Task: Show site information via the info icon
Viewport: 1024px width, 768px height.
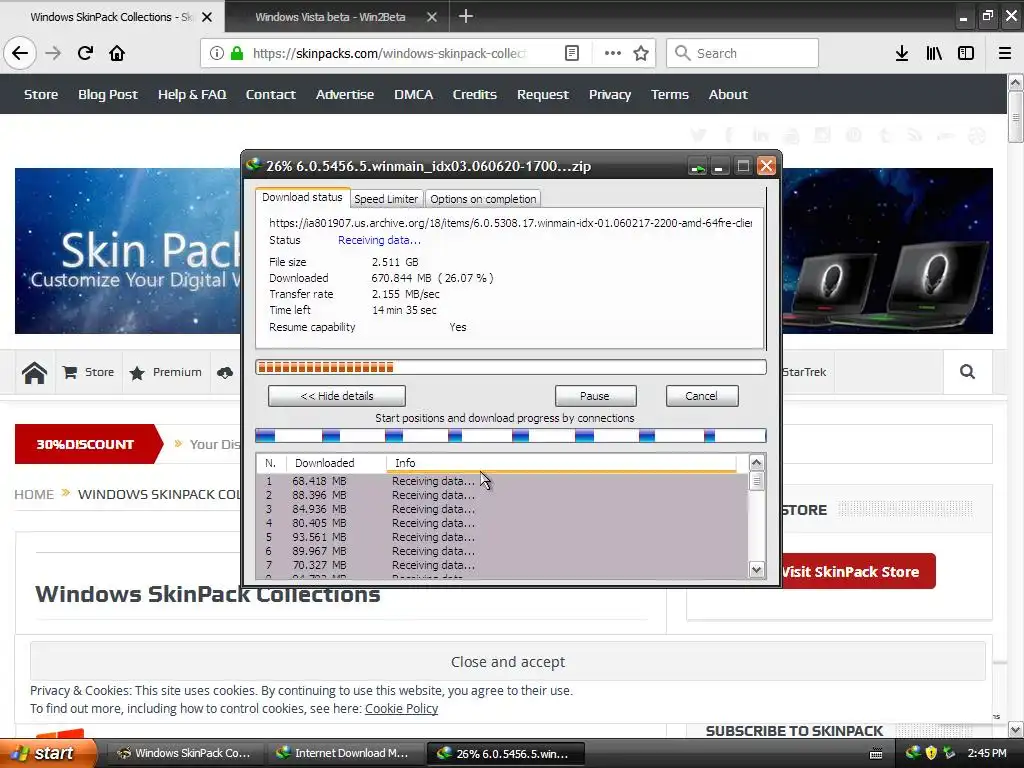Action: click(x=217, y=53)
